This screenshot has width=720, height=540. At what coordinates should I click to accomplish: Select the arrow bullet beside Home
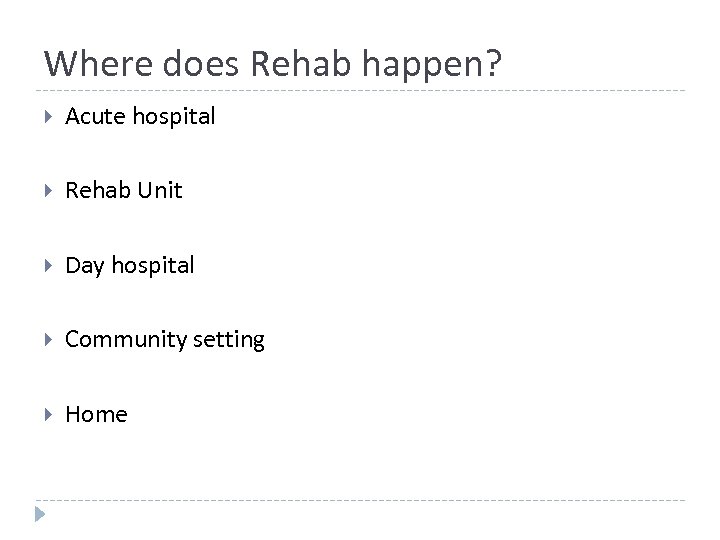coord(49,415)
